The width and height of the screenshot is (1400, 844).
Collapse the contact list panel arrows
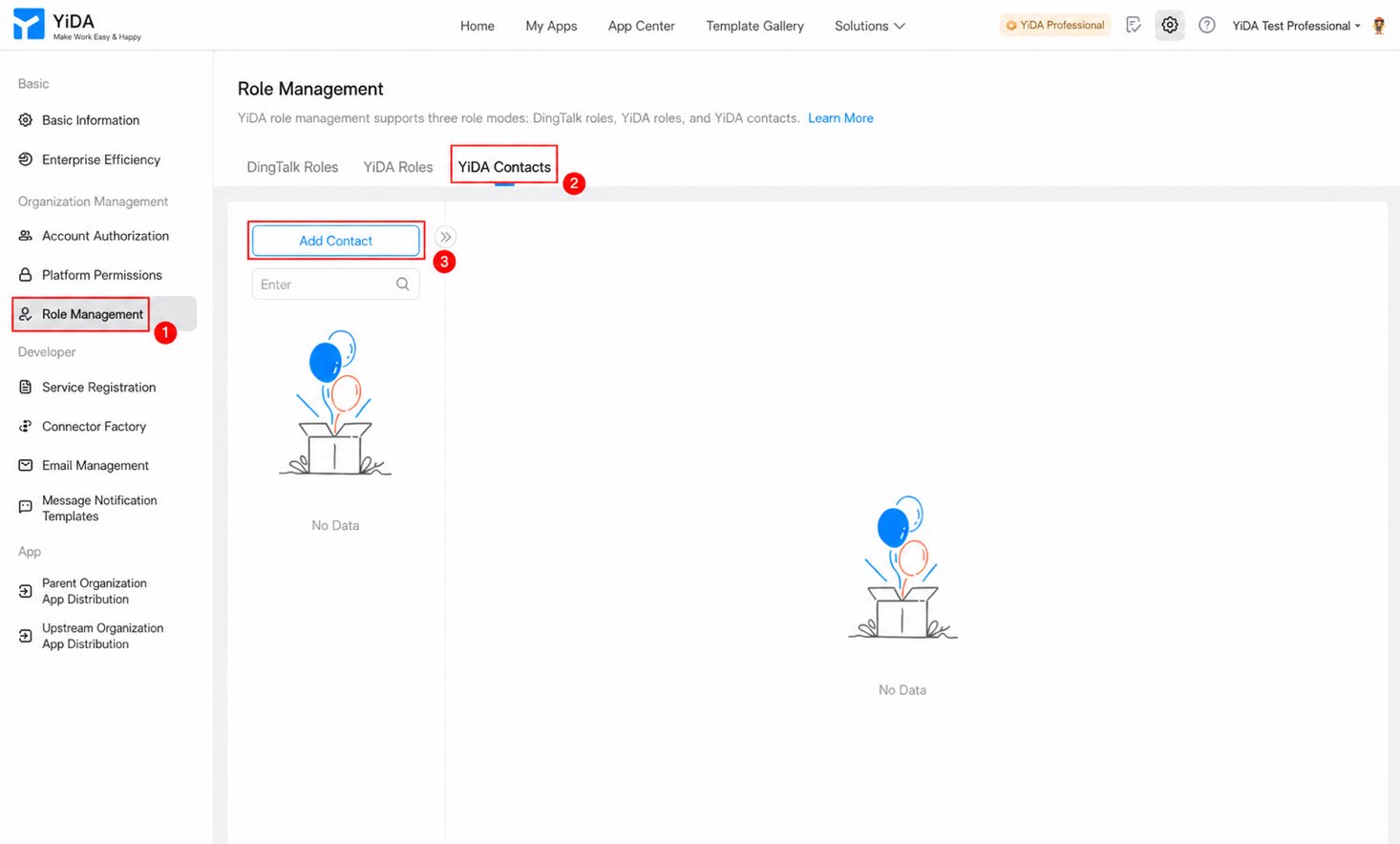coord(445,237)
